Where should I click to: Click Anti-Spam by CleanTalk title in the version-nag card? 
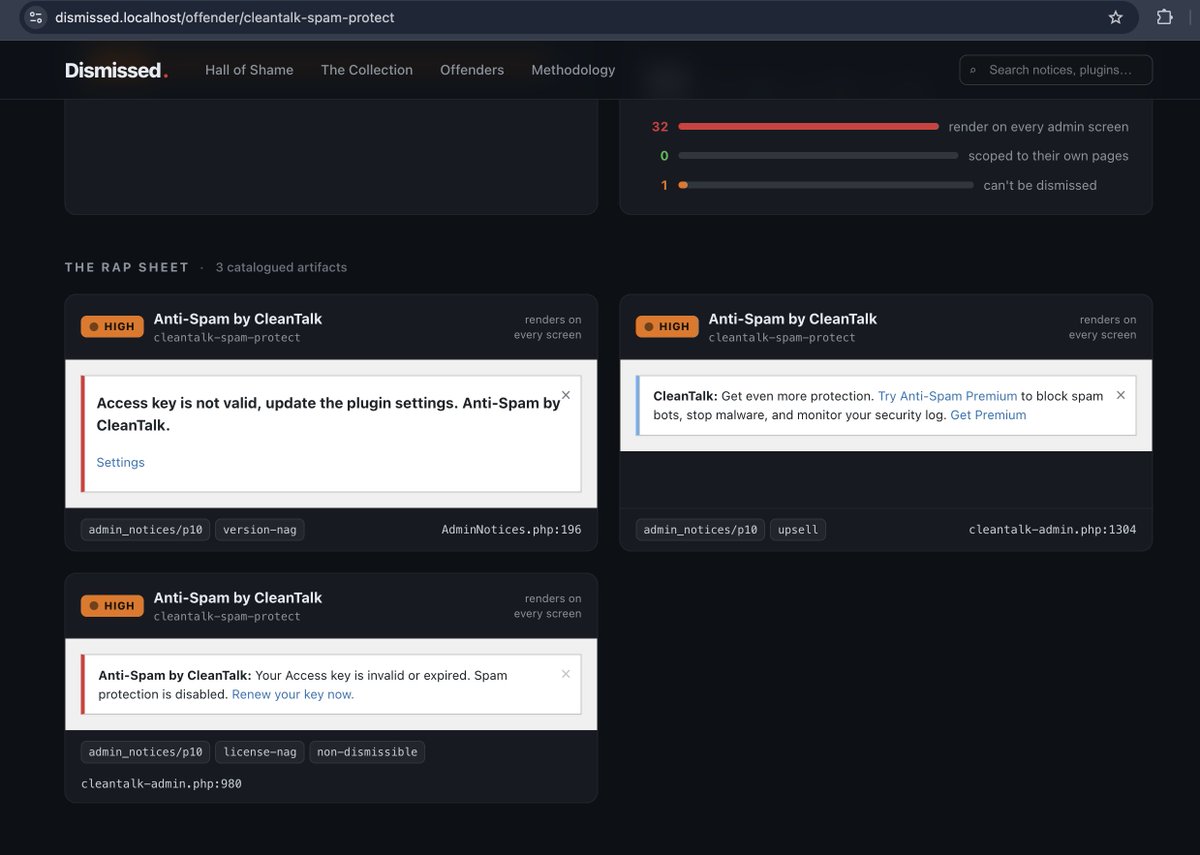(x=238, y=319)
